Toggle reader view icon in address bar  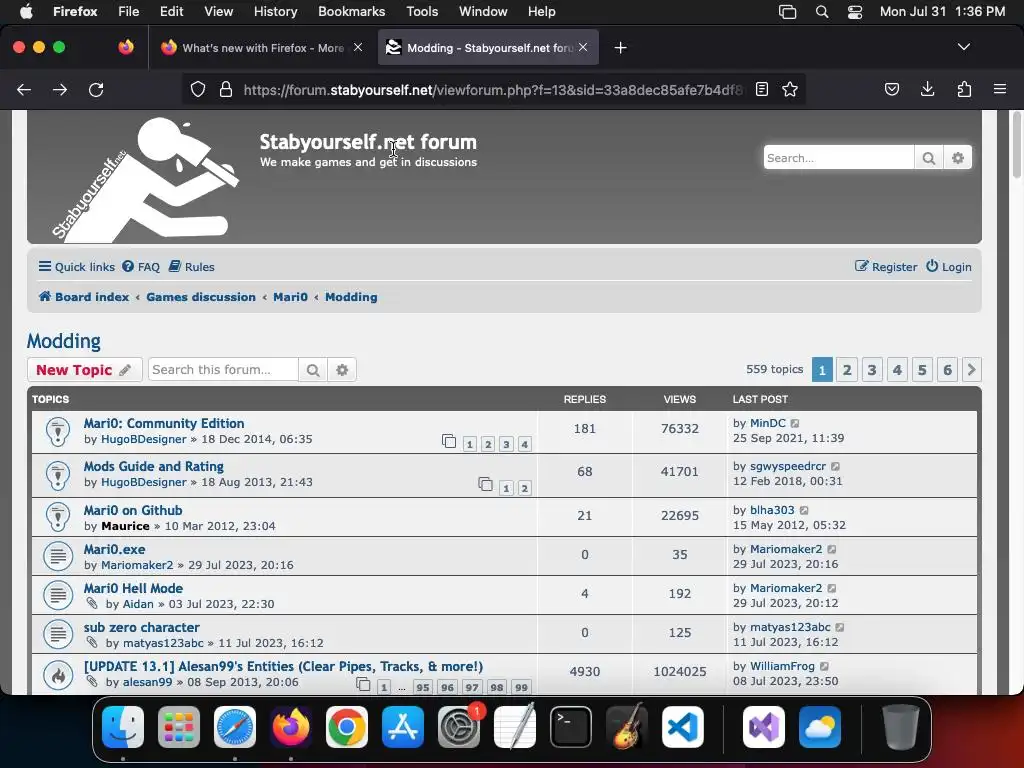coord(761,89)
